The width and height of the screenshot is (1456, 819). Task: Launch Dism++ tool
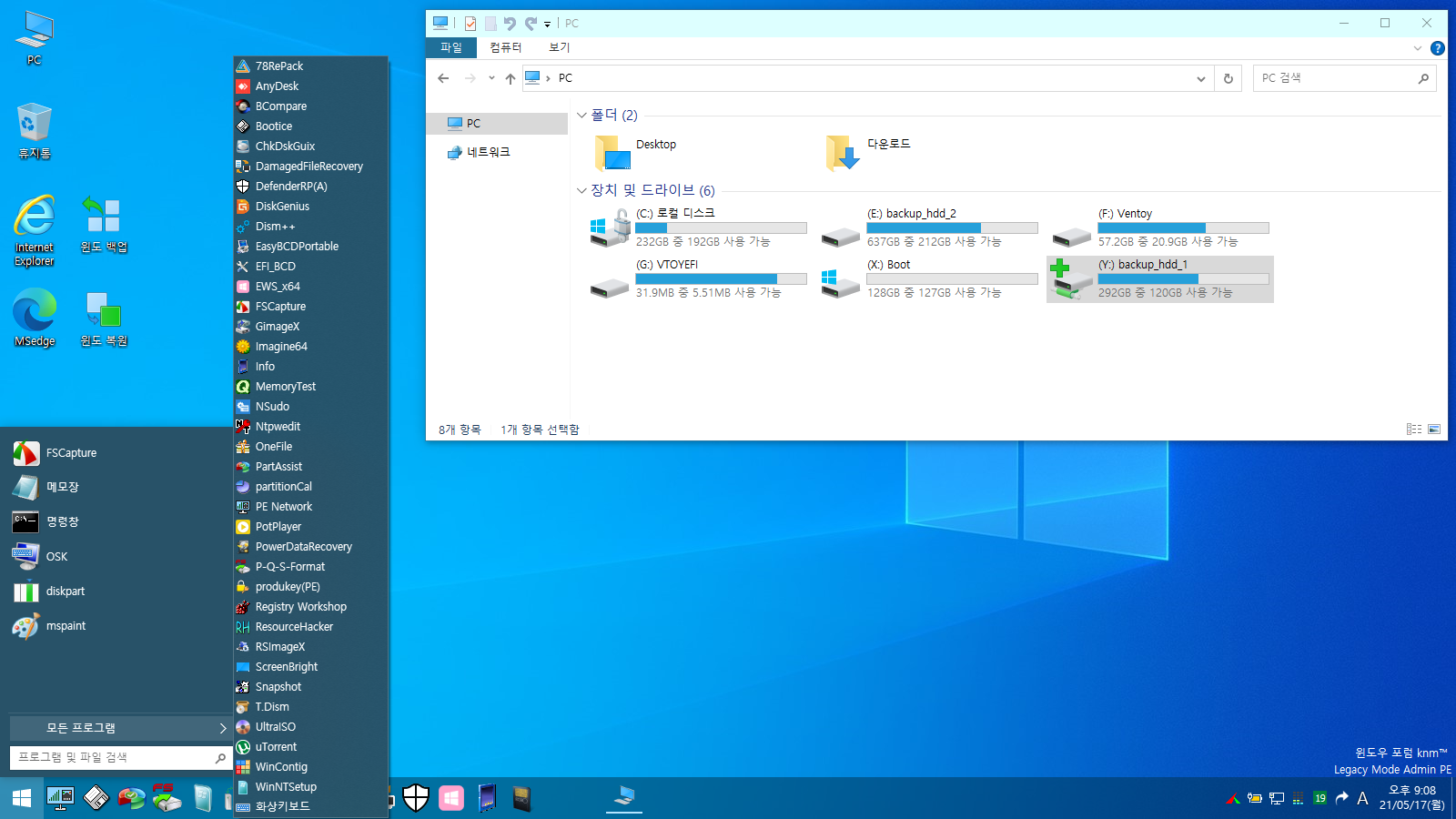pos(310,227)
